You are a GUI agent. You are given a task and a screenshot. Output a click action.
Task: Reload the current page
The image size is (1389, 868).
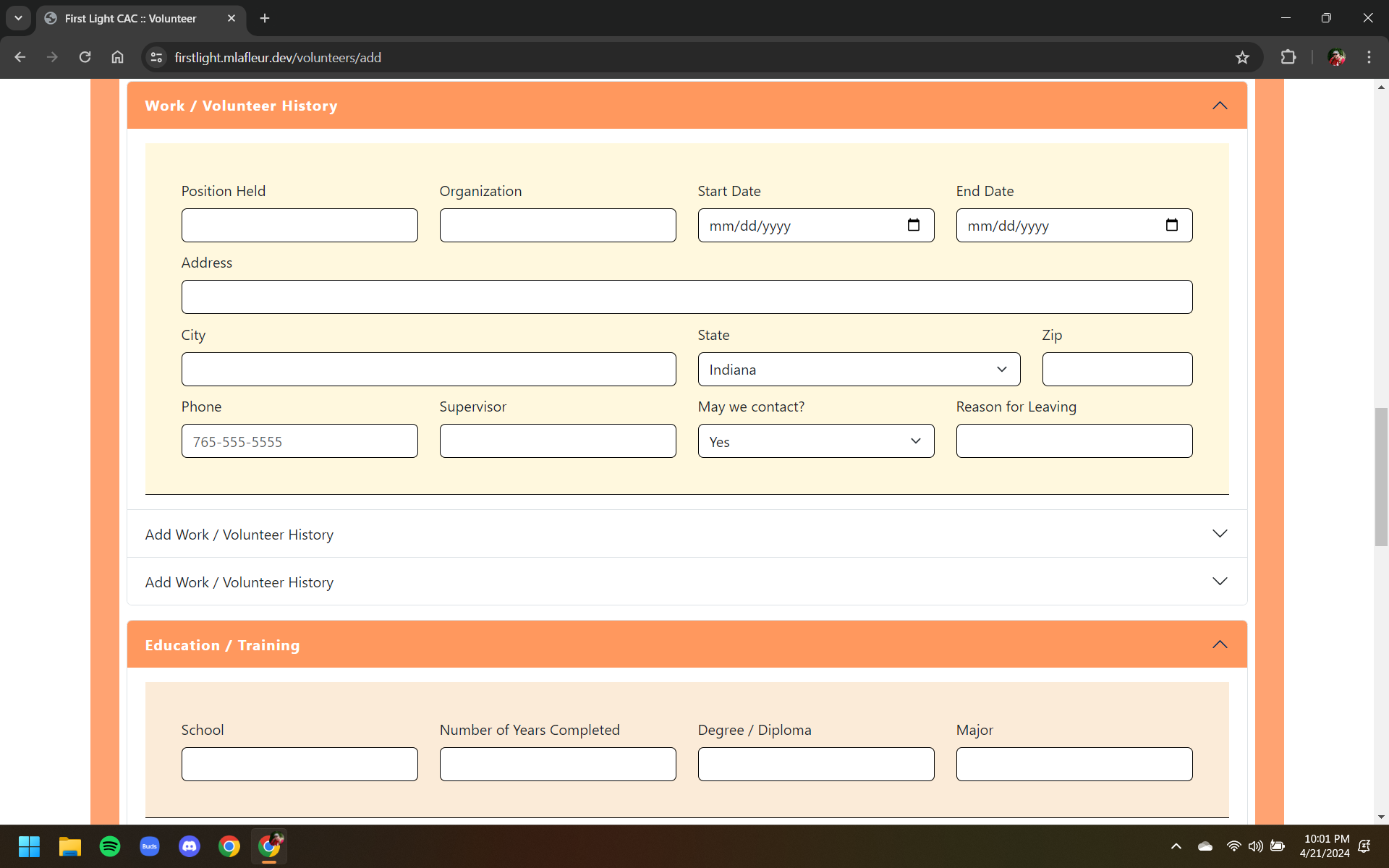click(x=85, y=57)
